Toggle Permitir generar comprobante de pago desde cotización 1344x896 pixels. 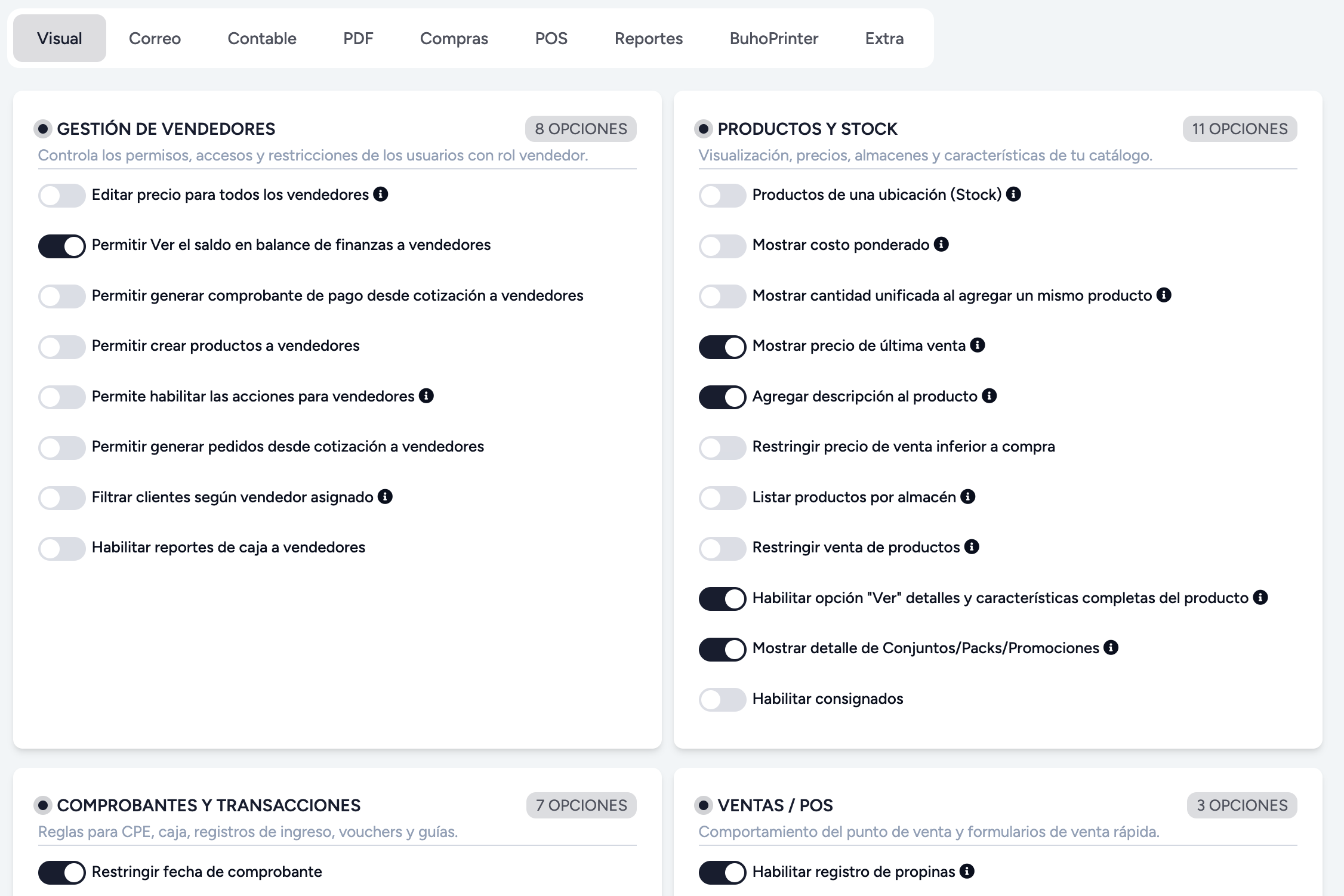click(x=62, y=296)
